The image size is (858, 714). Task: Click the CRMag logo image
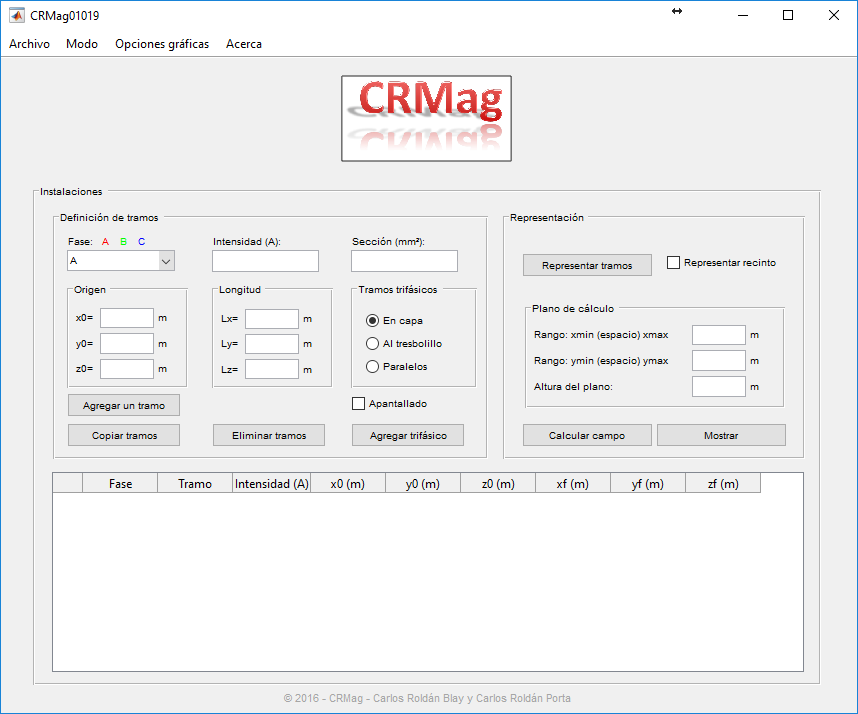tap(426, 118)
